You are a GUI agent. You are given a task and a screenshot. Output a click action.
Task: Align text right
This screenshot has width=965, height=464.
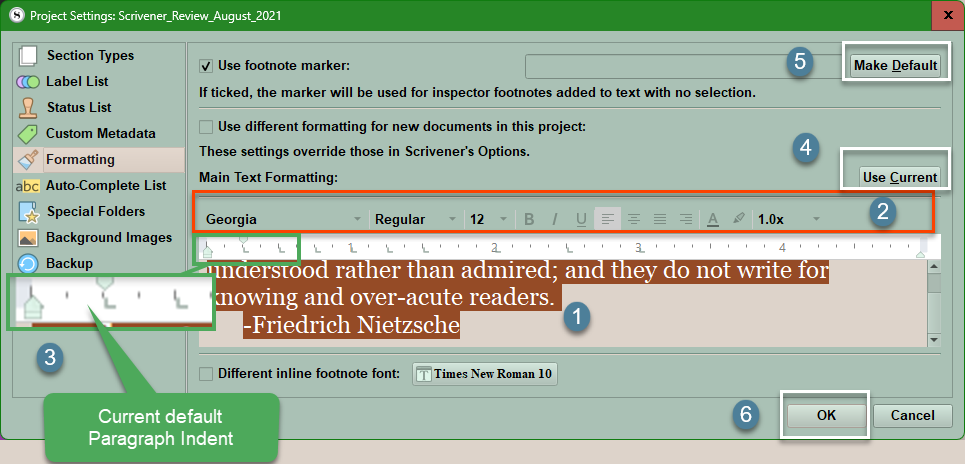click(686, 219)
